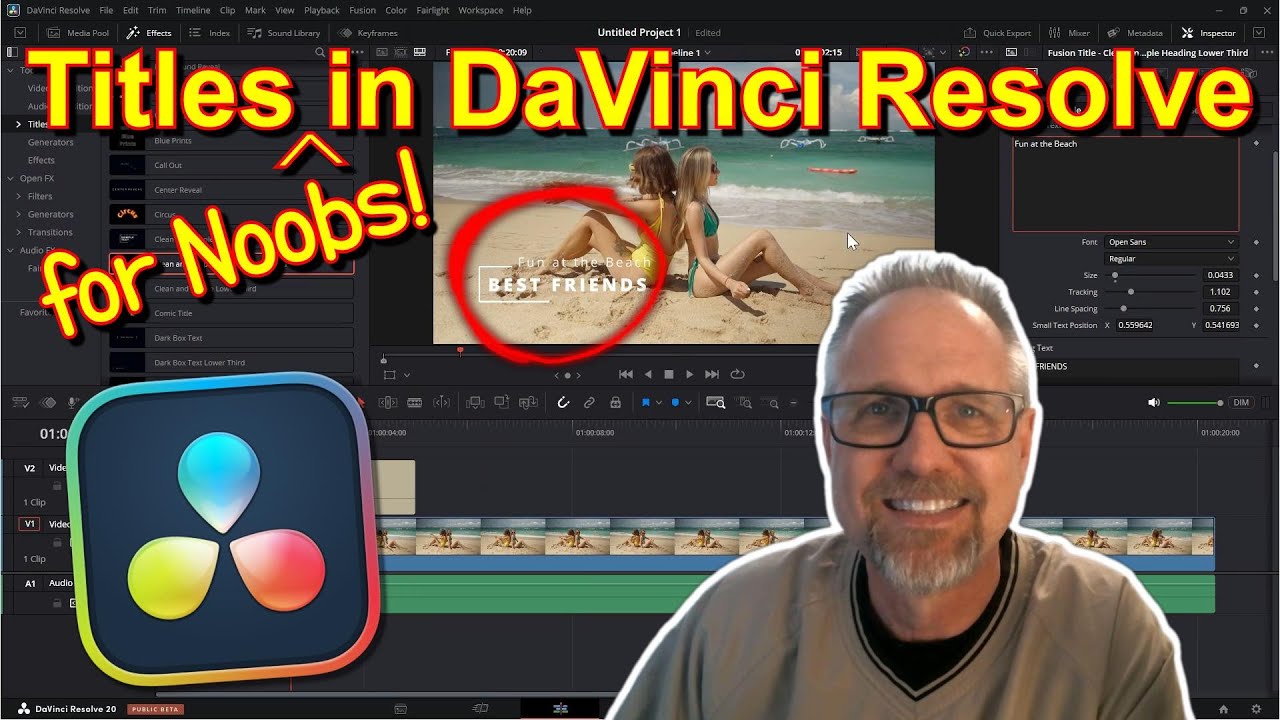Toggle loop playback
1280x720 pixels.
[737, 374]
